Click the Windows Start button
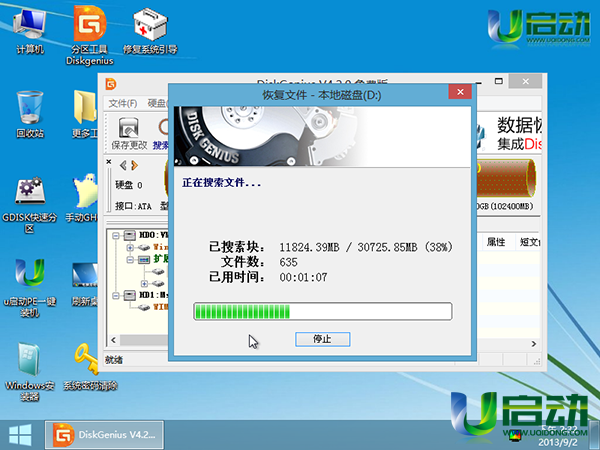The width and height of the screenshot is (600, 450). 20,435
